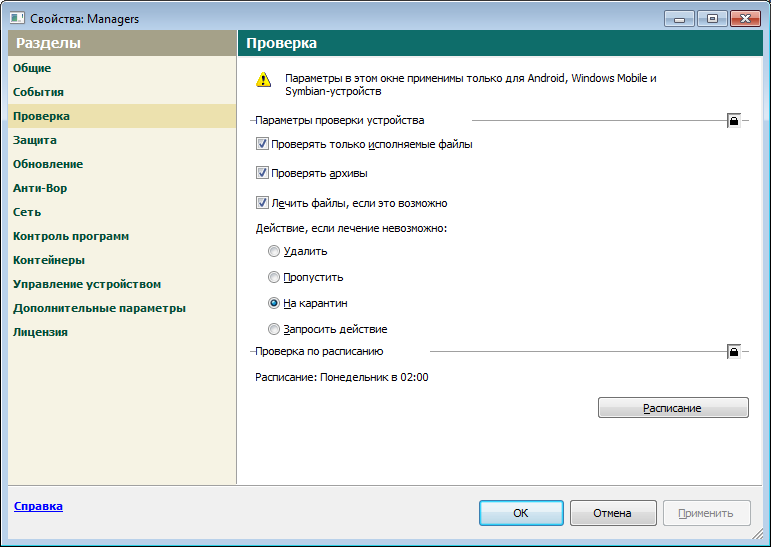Click the Разделы header
Image resolution: width=771 pixels, height=547 pixels.
tap(122, 43)
